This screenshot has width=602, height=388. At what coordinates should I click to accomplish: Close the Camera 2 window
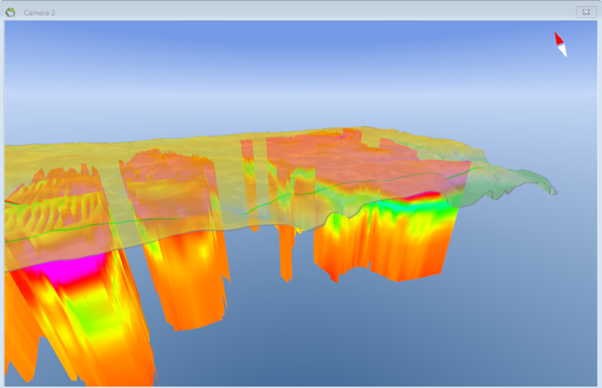tap(586, 12)
